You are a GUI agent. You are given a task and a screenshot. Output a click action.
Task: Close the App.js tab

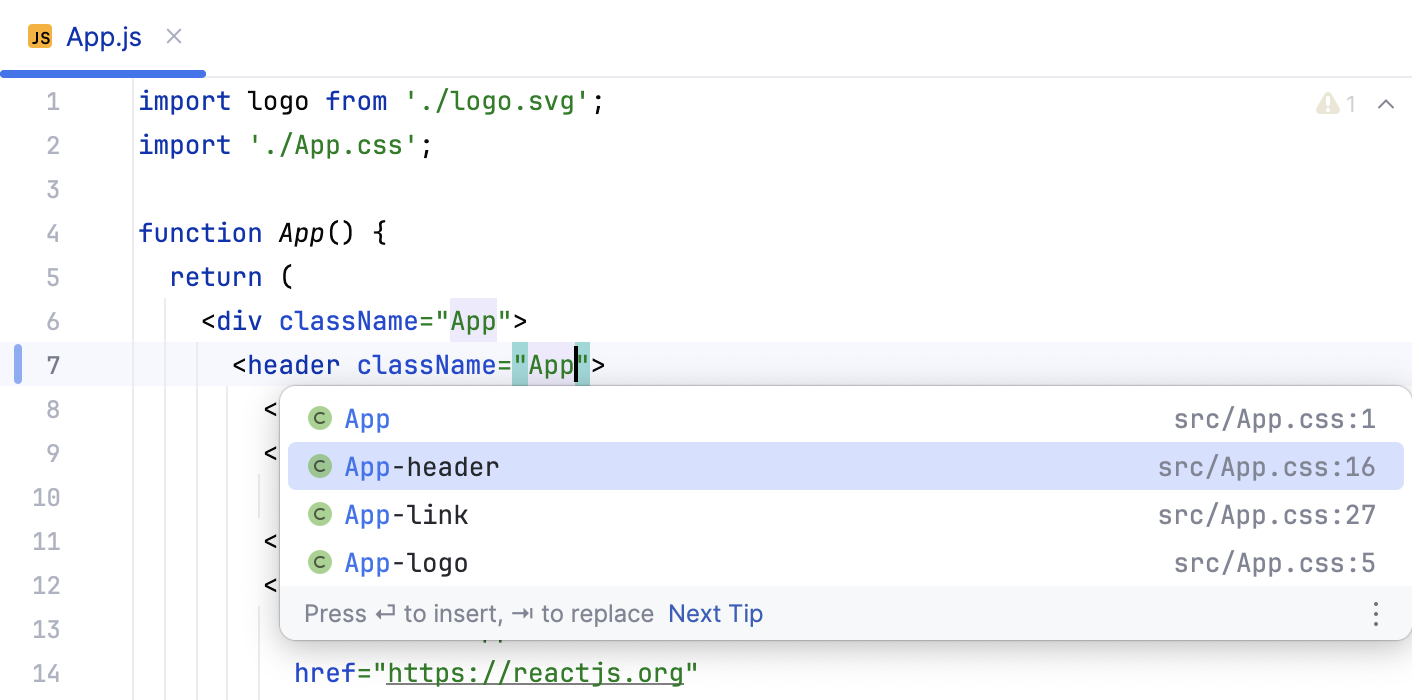(173, 36)
